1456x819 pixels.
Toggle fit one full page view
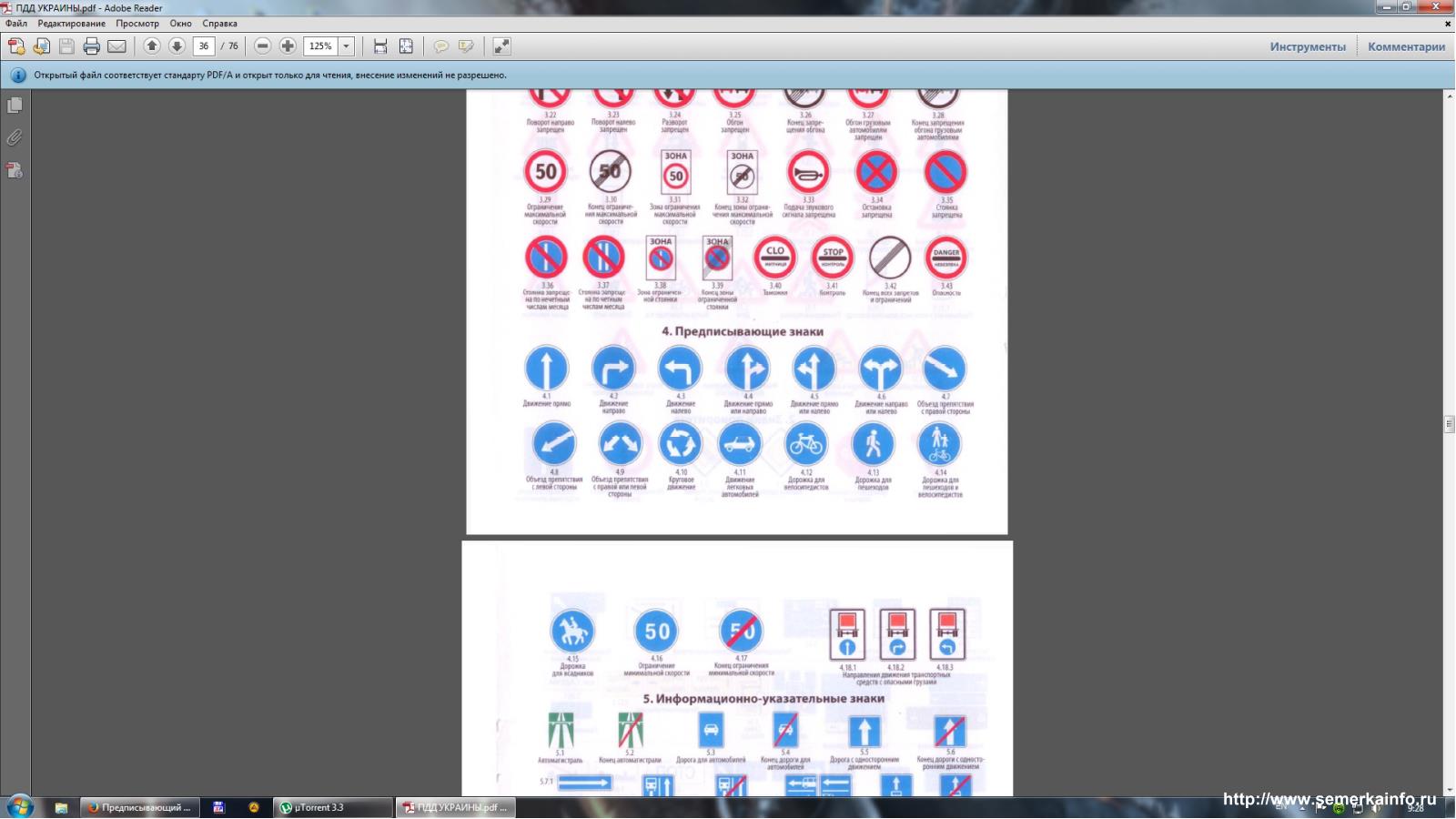406,46
